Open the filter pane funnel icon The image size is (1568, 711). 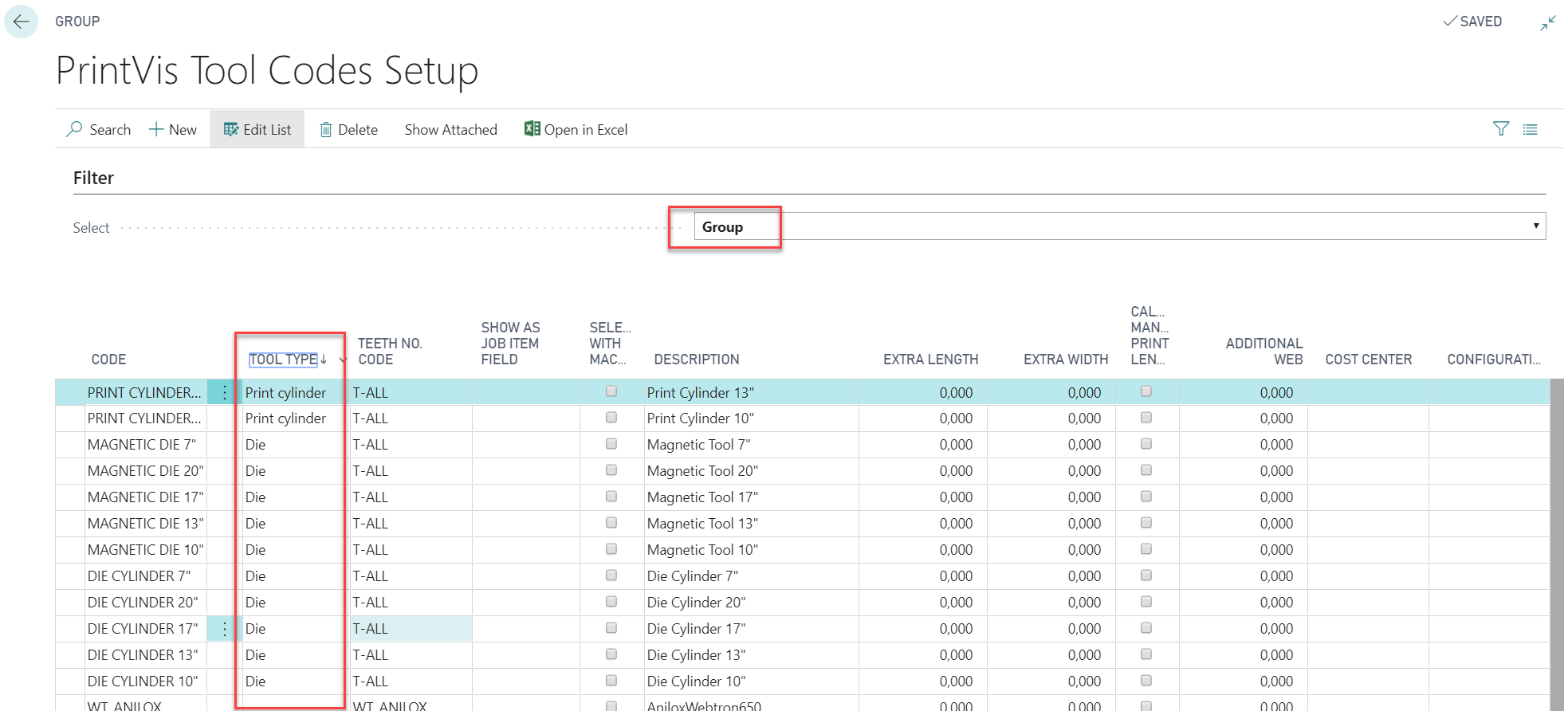click(x=1500, y=129)
